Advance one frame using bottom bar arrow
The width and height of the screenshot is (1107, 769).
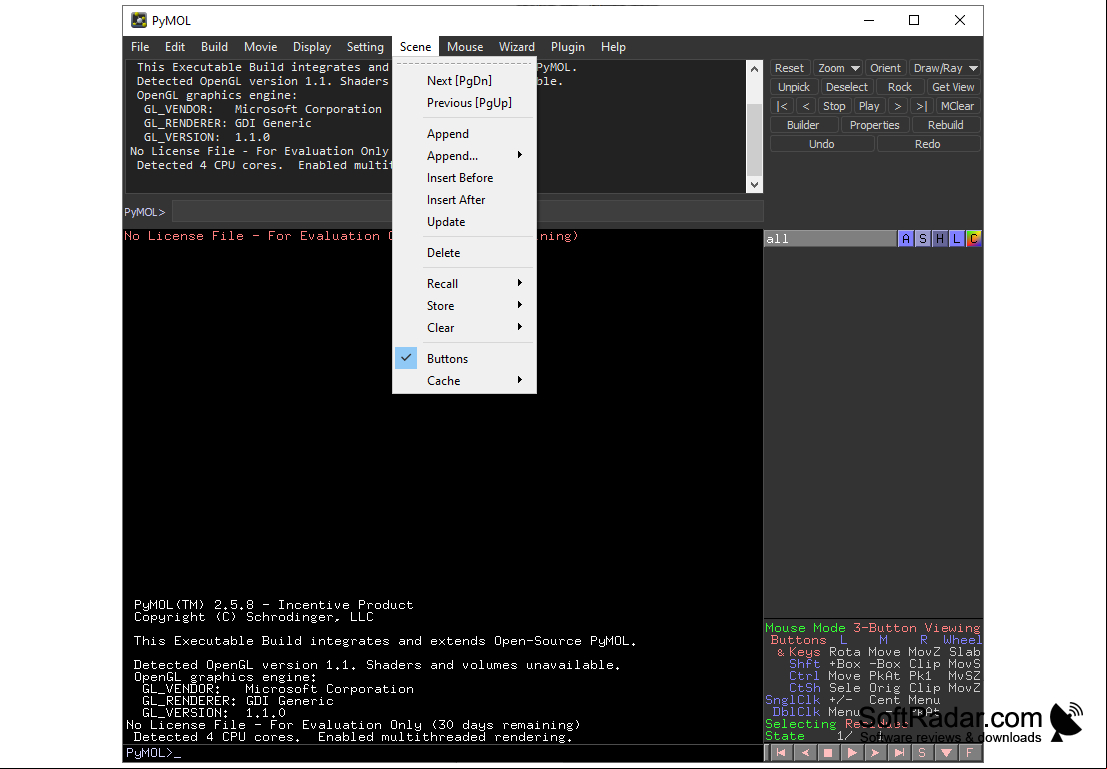875,753
